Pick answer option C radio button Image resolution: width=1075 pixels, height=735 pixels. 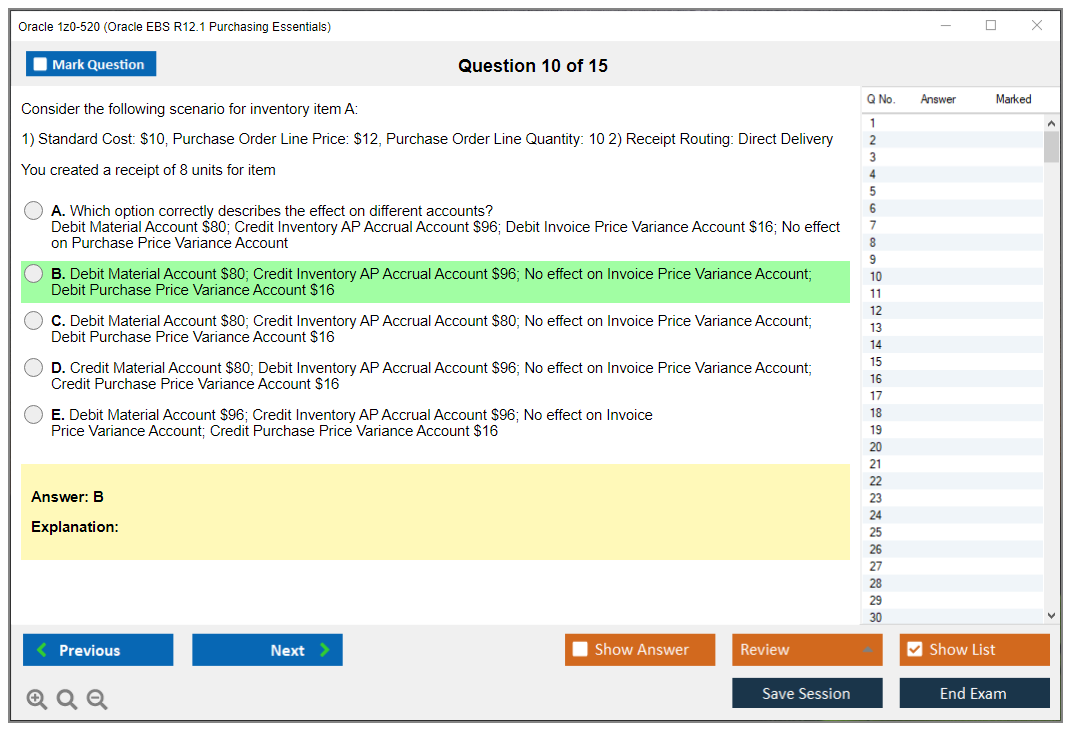pos(34,321)
